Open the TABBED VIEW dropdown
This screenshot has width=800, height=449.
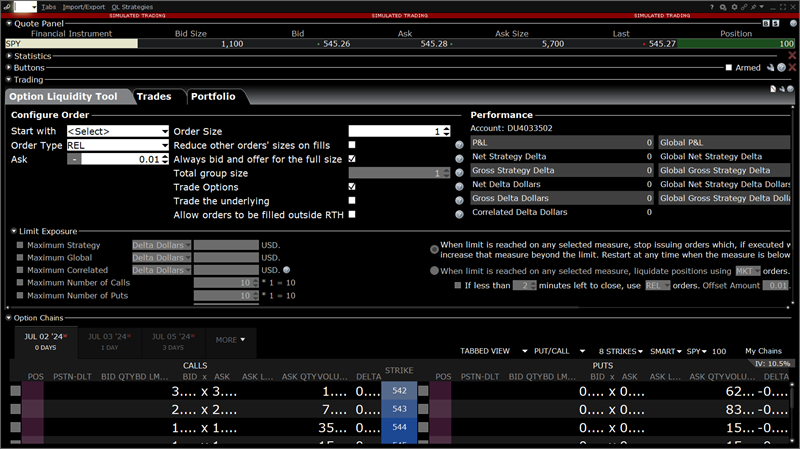point(493,352)
